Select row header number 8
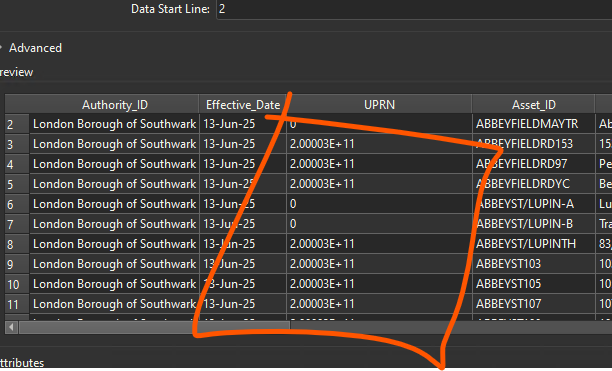This screenshot has width=612, height=371. (x=17, y=244)
